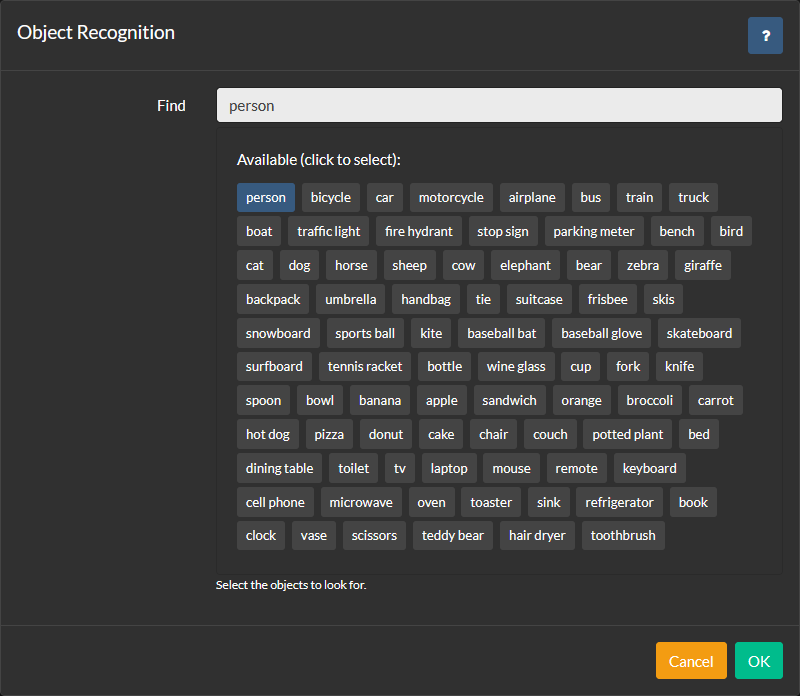Dismiss dialog with Cancel button
800x696 pixels.
(x=691, y=661)
